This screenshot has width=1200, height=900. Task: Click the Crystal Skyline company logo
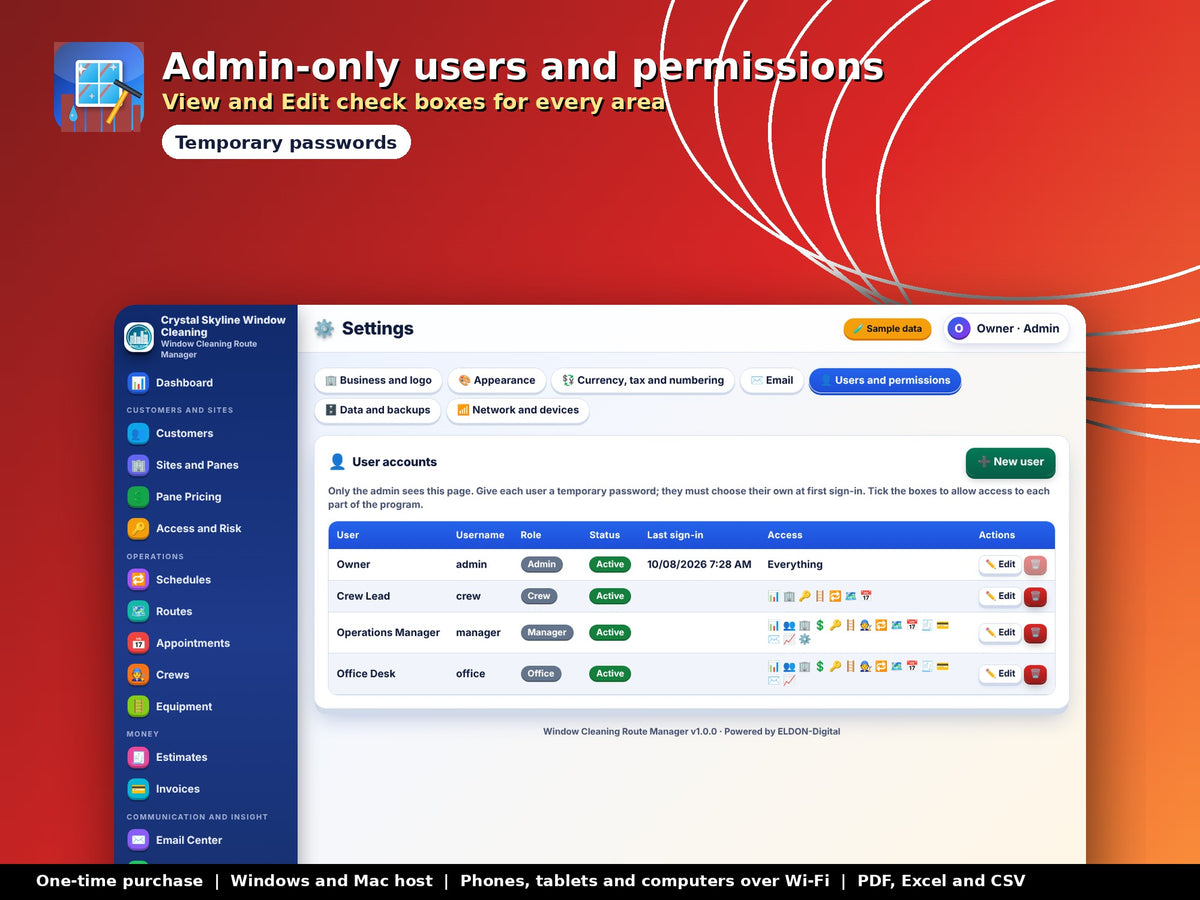[139, 338]
